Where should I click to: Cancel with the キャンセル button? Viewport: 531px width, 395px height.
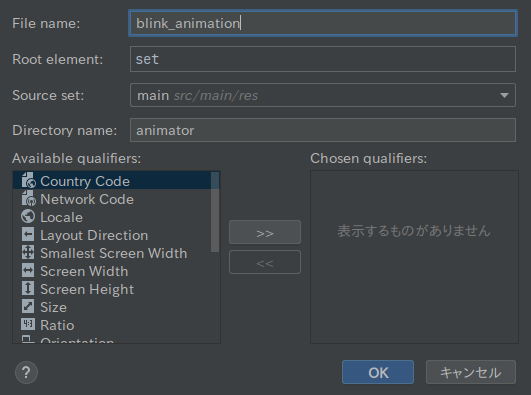point(471,372)
